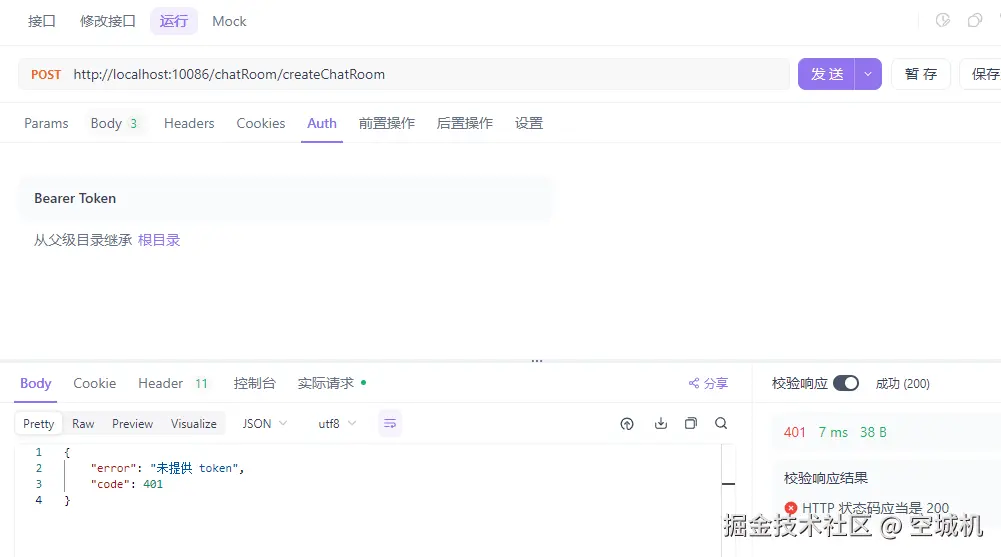The height and width of the screenshot is (557, 1001).
Task: Open the JSON format dropdown
Action: point(265,424)
